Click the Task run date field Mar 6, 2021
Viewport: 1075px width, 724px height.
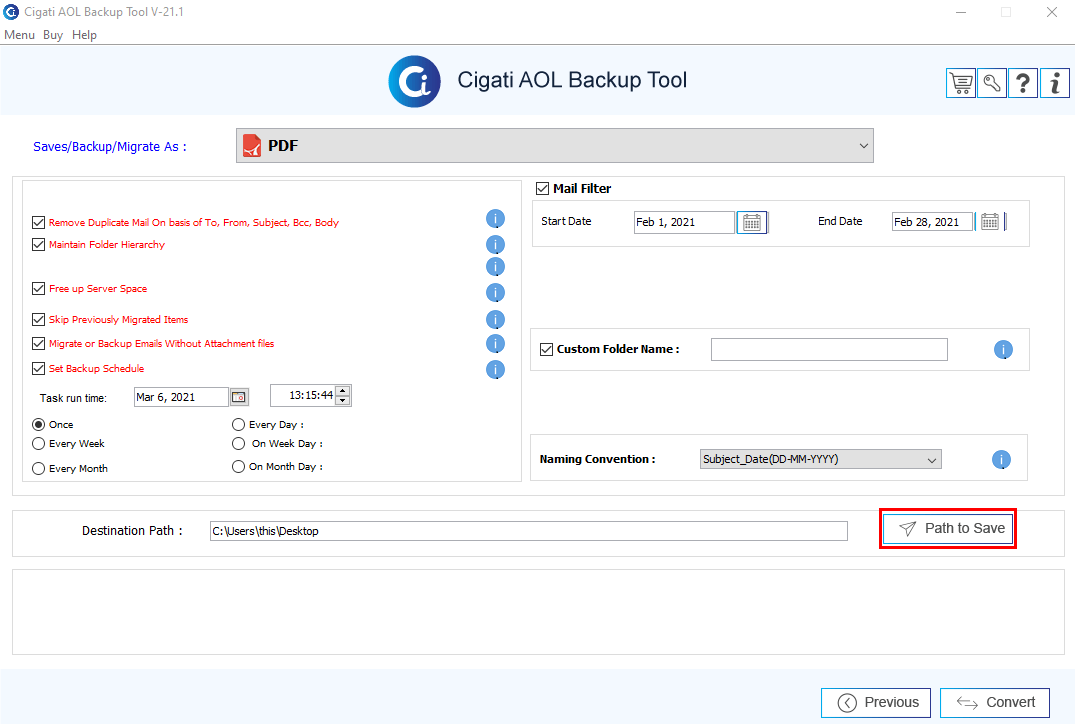coord(181,397)
